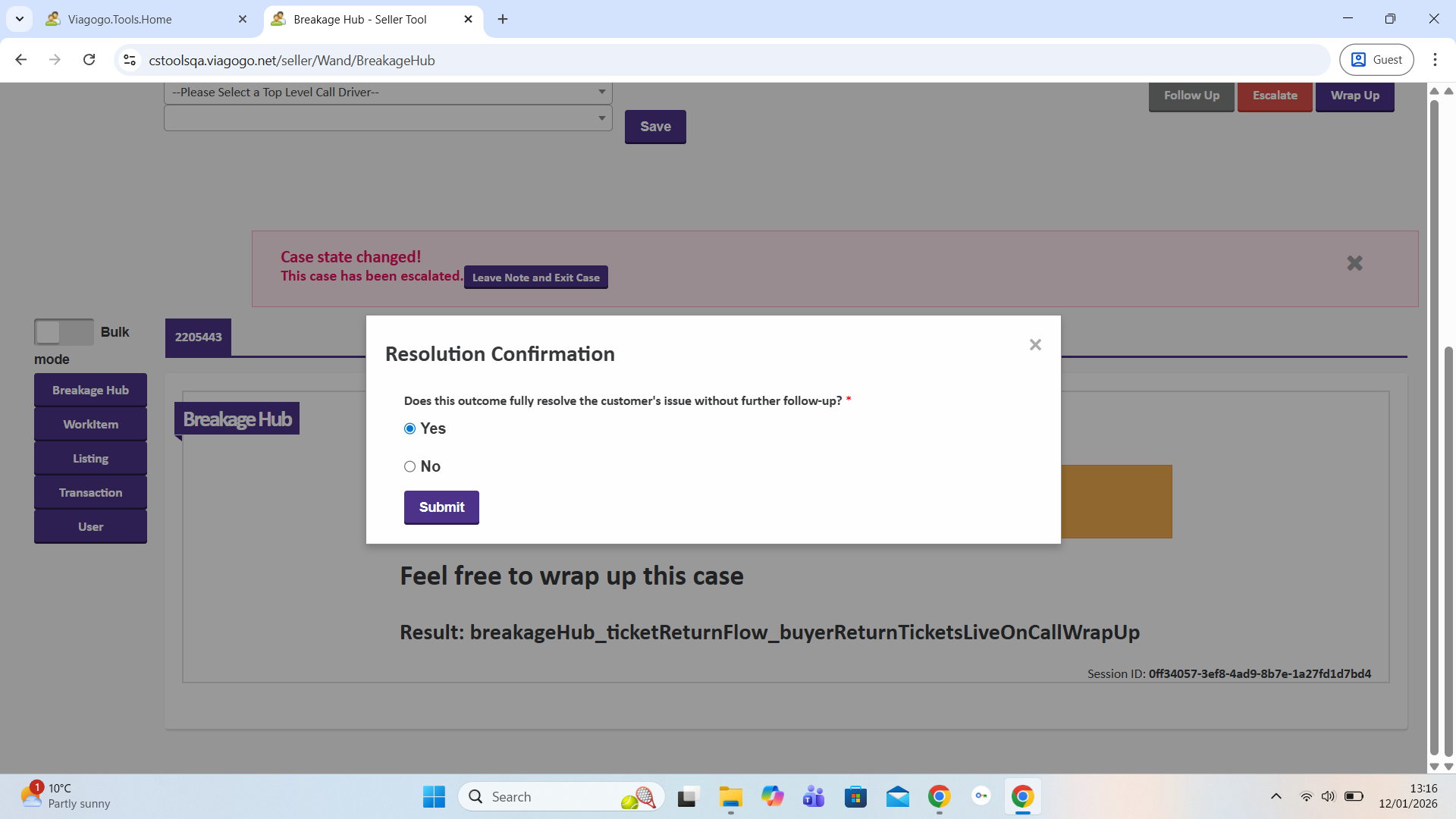Open the second empty call driver dropdown
Image resolution: width=1456 pixels, height=819 pixels.
tap(388, 118)
